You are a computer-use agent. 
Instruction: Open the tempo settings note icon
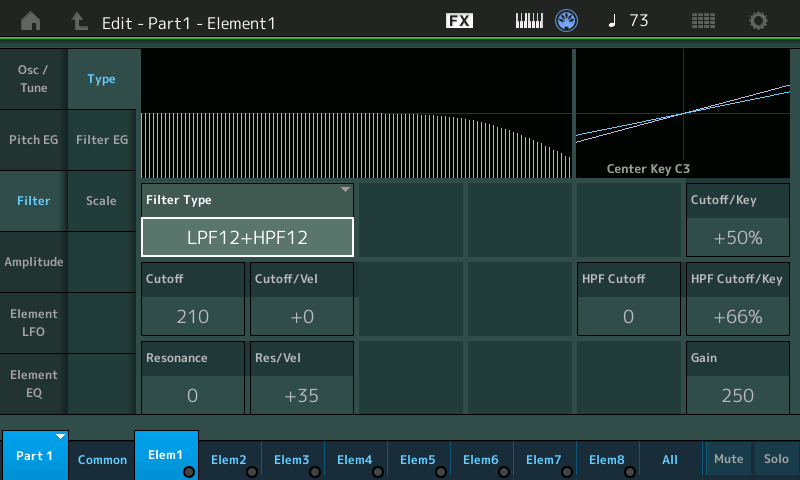(x=612, y=21)
